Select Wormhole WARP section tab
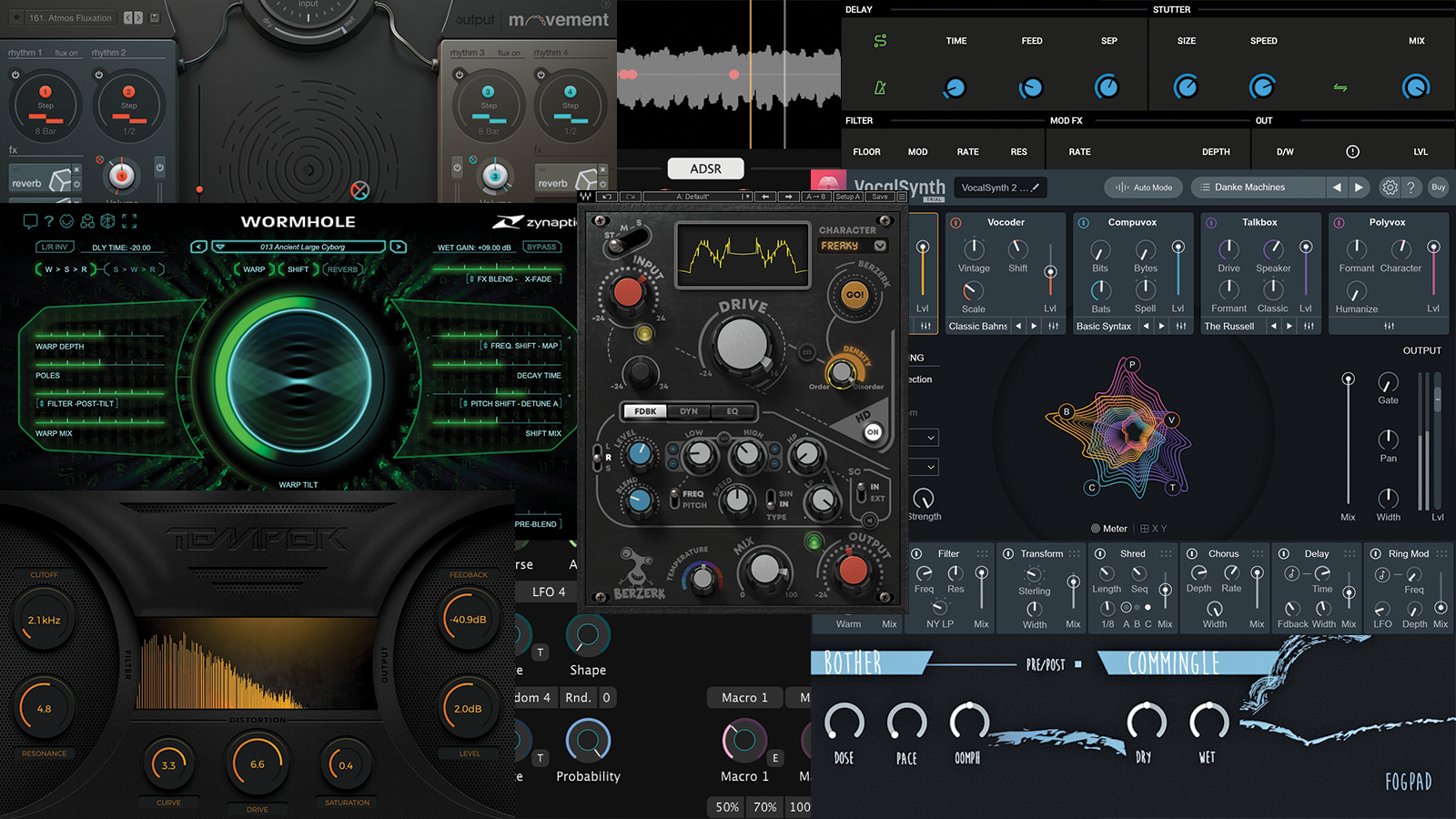This screenshot has height=819, width=1456. 254,269
